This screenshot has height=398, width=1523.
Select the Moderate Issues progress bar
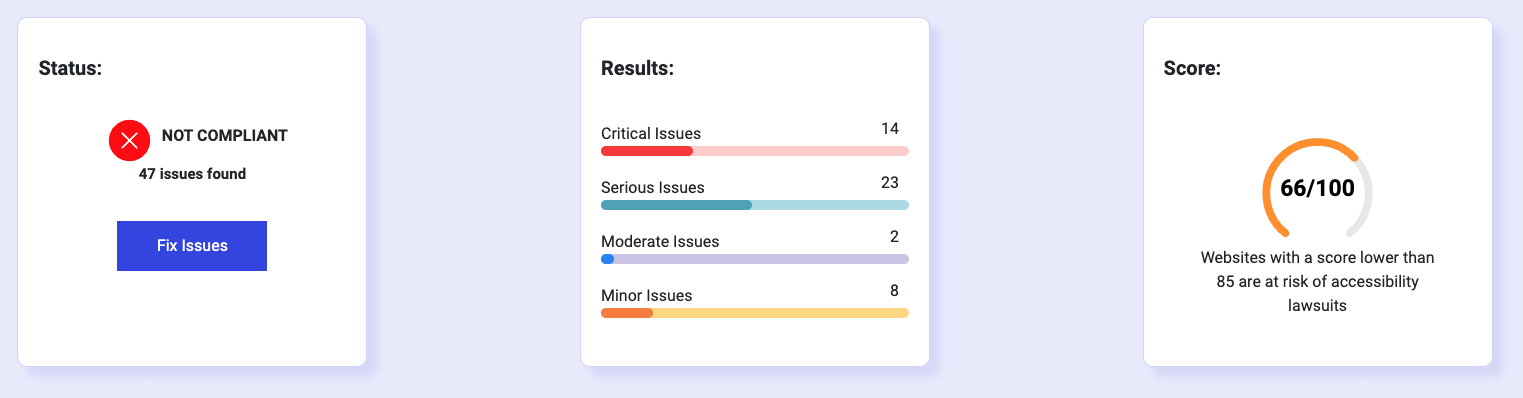coord(755,259)
